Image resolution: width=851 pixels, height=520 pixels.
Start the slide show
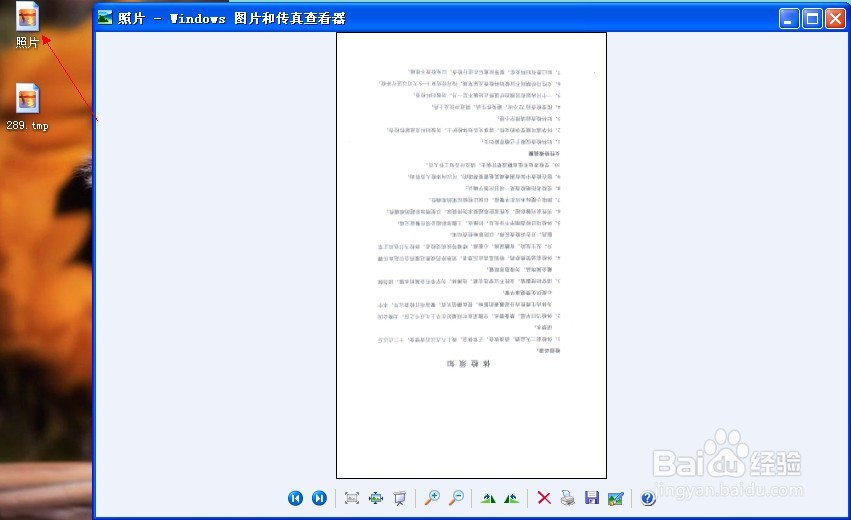point(399,498)
